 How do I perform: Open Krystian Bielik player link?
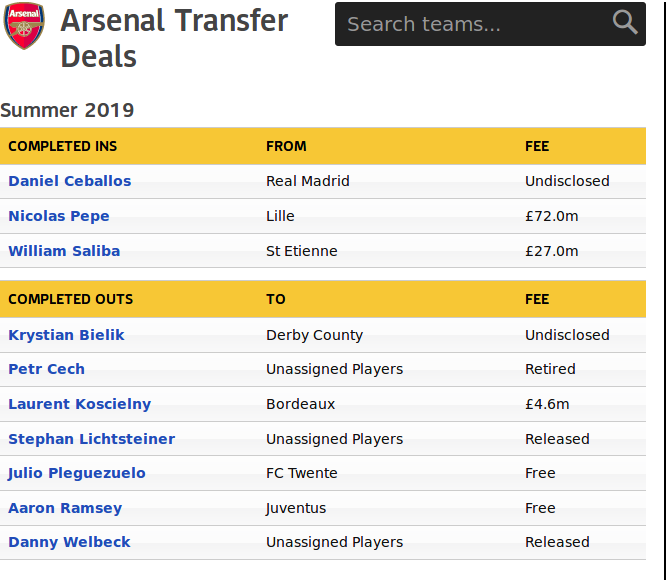pyautogui.click(x=66, y=335)
